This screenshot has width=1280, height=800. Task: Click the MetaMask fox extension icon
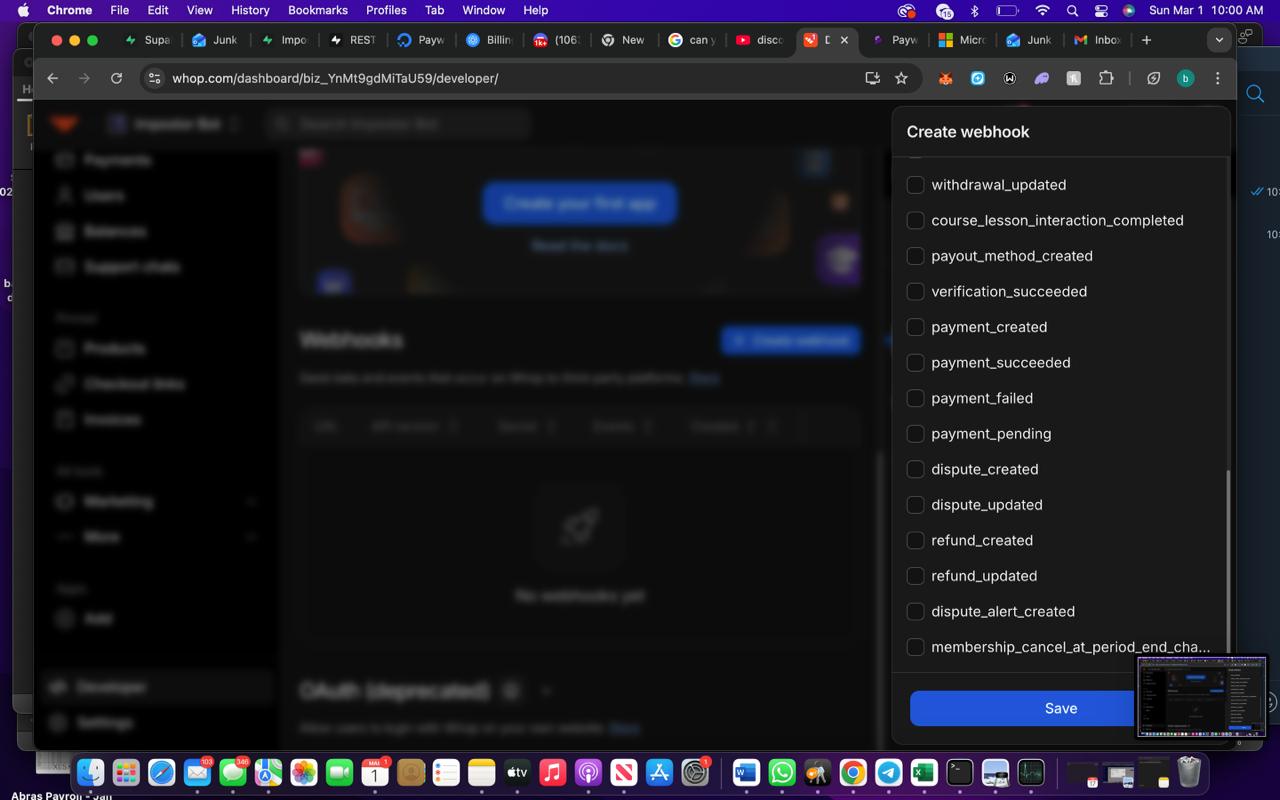click(x=945, y=78)
